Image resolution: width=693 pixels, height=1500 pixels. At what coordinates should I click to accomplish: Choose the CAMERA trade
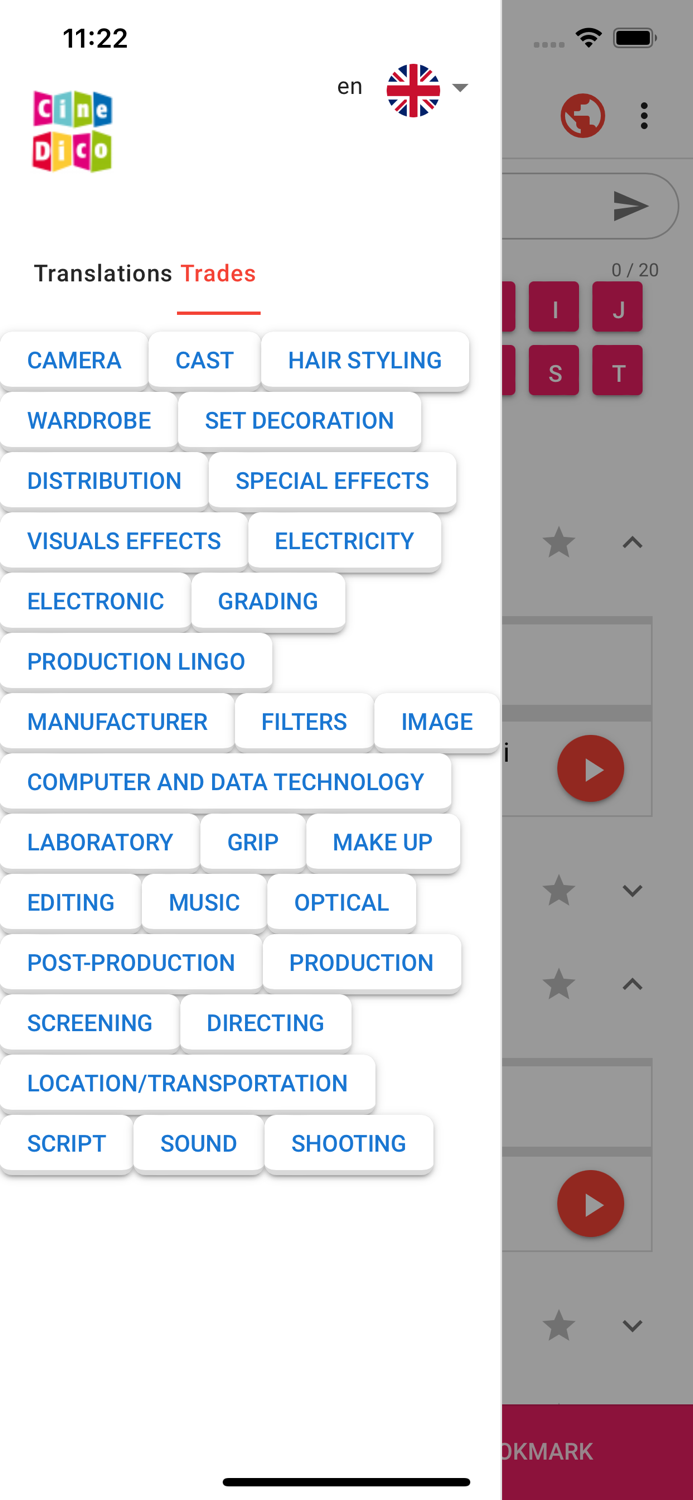74,361
